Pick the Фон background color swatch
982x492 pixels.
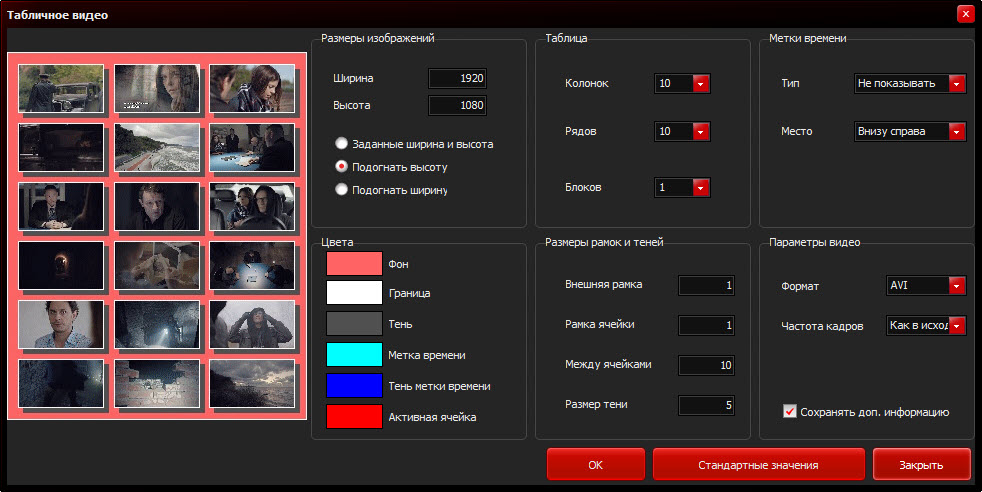[354, 264]
